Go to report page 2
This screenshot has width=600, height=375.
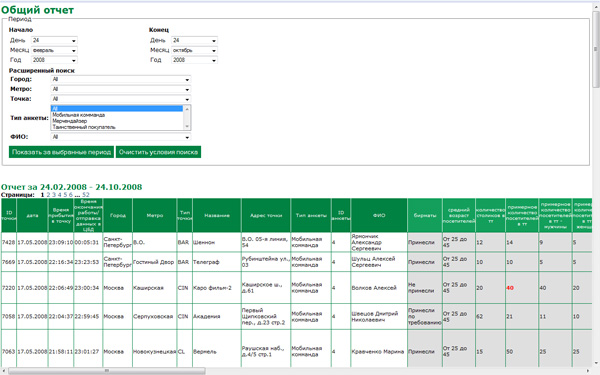(x=48, y=195)
